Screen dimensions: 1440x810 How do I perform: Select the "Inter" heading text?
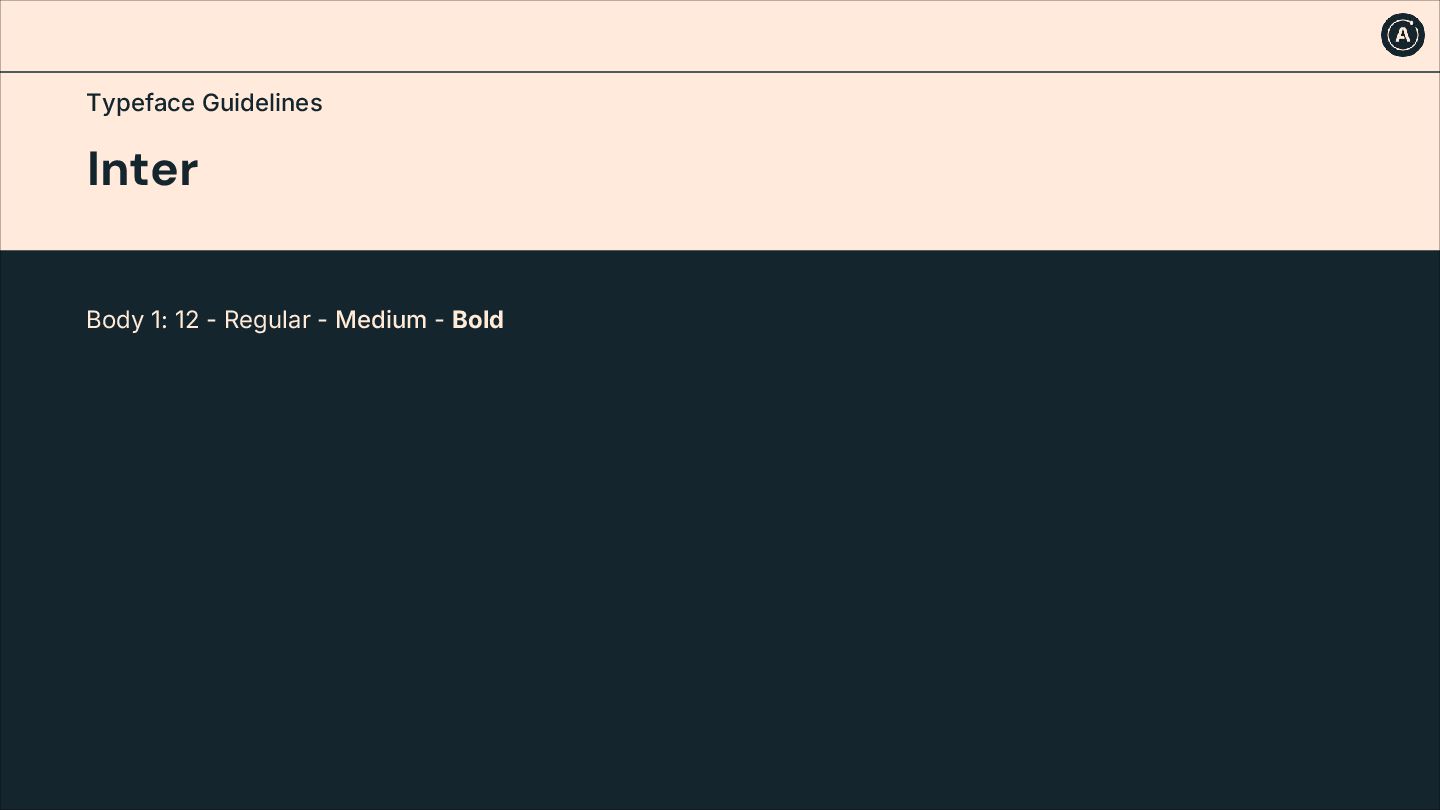(143, 169)
